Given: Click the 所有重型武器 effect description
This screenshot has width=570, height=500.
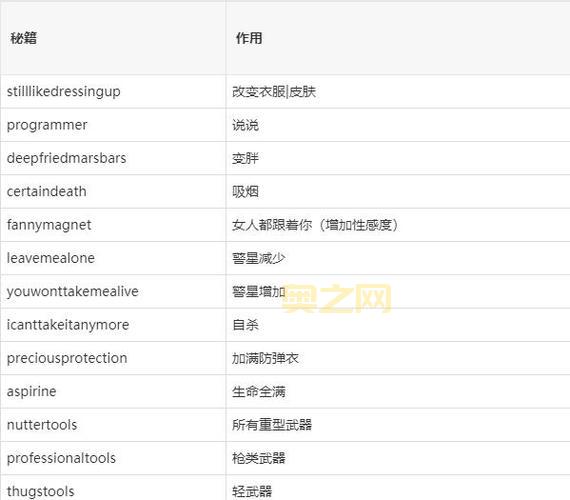Looking at the screenshot, I should click(x=272, y=425).
